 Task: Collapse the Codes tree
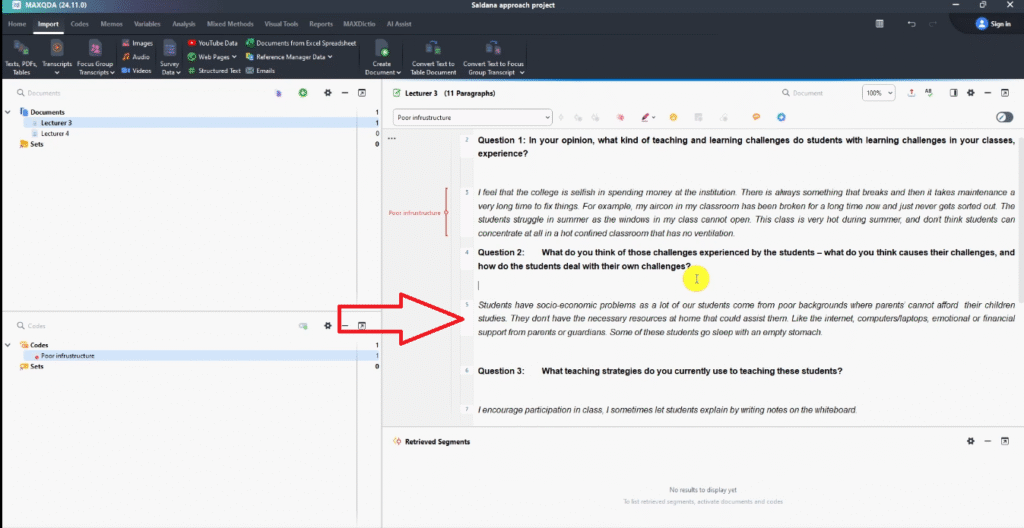point(9,345)
